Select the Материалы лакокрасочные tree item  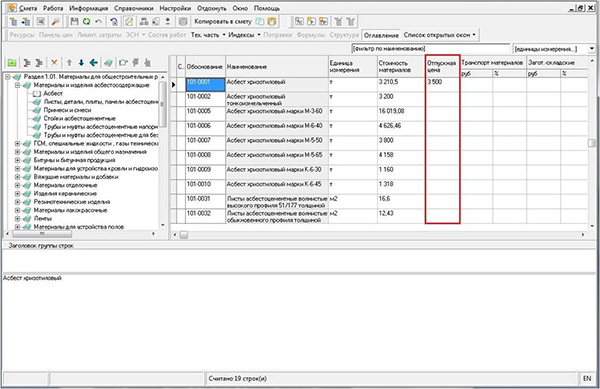coord(70,210)
